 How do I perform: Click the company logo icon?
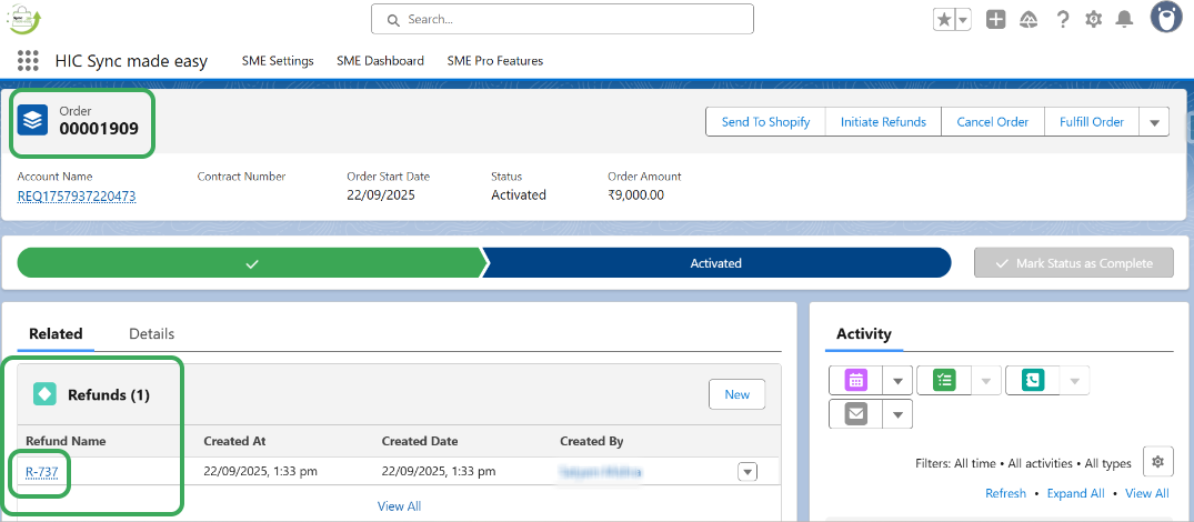point(24,18)
